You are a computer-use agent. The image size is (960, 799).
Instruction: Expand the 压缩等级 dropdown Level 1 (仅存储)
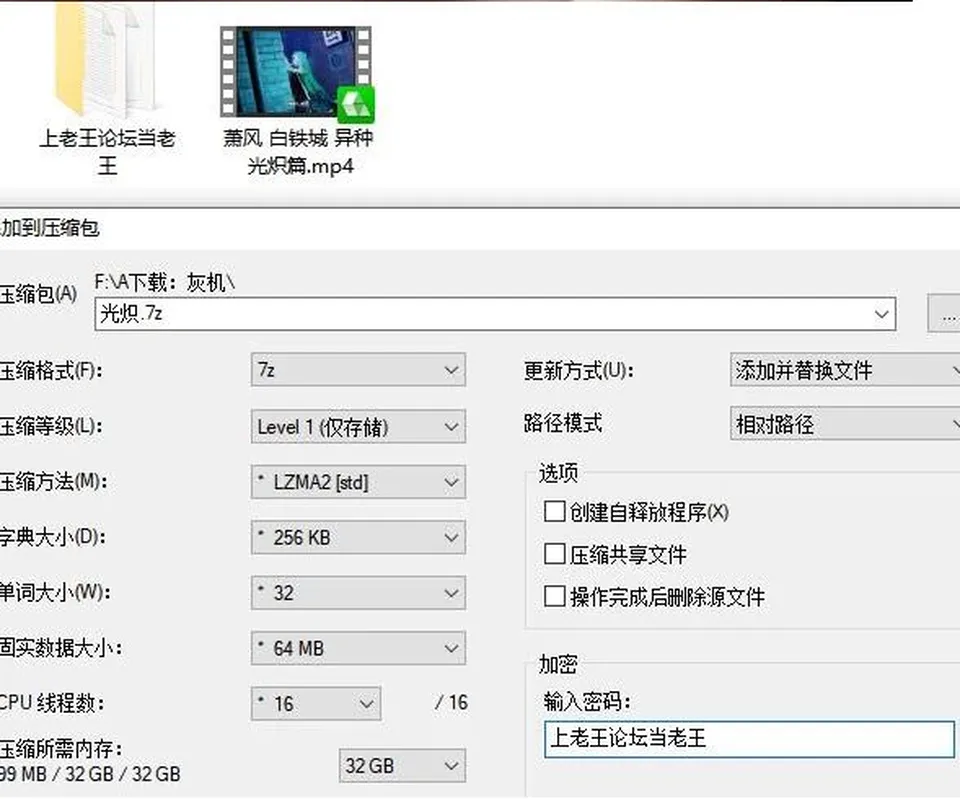(358, 427)
